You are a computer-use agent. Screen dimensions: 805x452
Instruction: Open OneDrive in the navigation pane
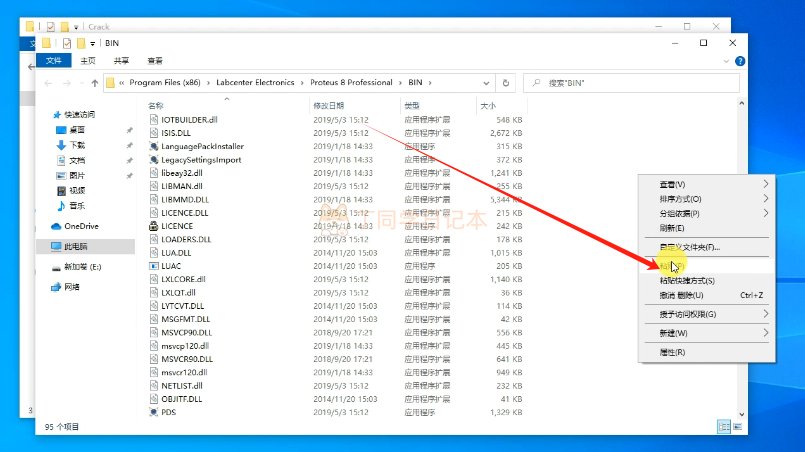[80, 226]
